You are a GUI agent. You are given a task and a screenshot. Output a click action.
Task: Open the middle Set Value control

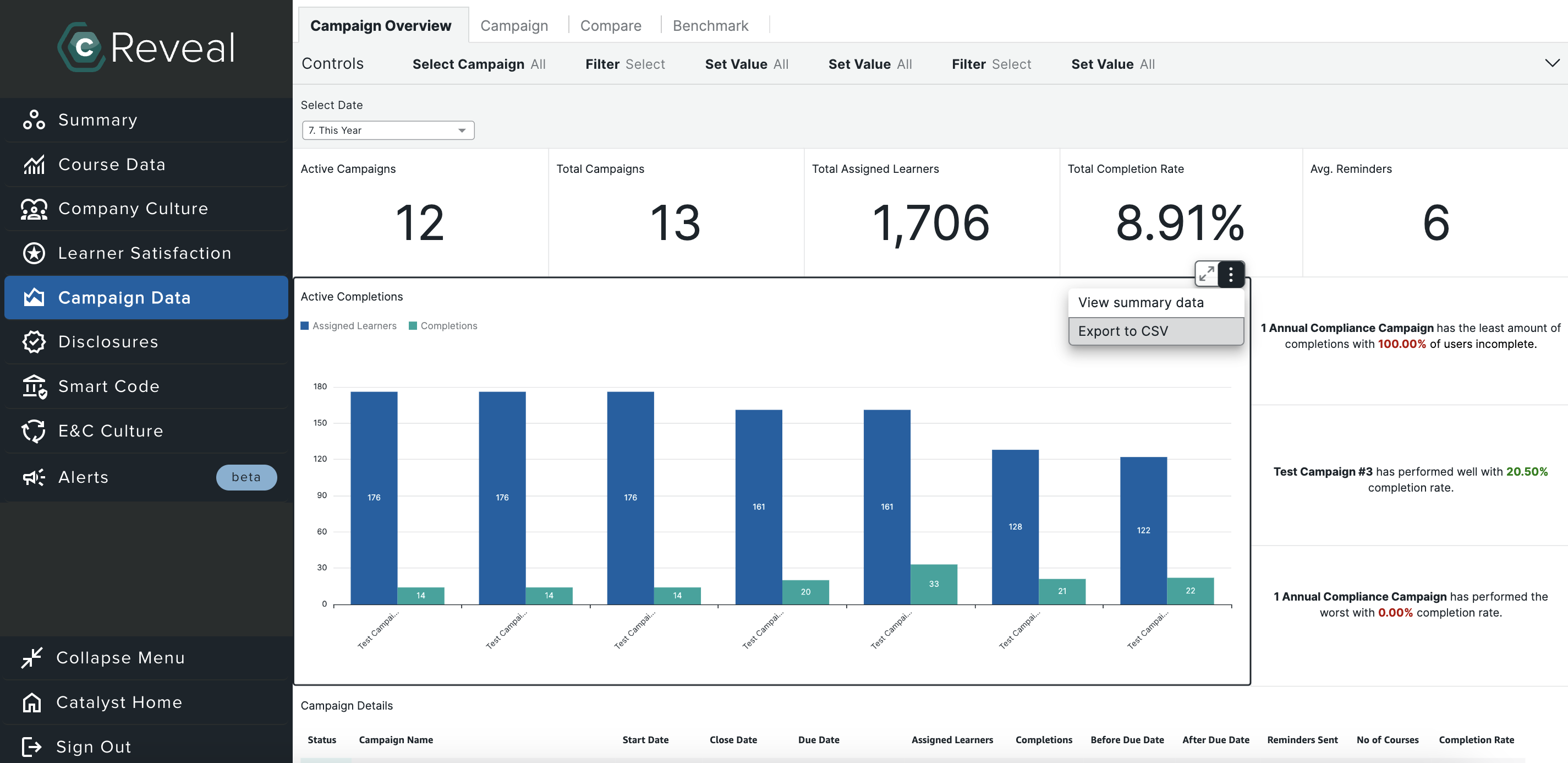tap(870, 64)
